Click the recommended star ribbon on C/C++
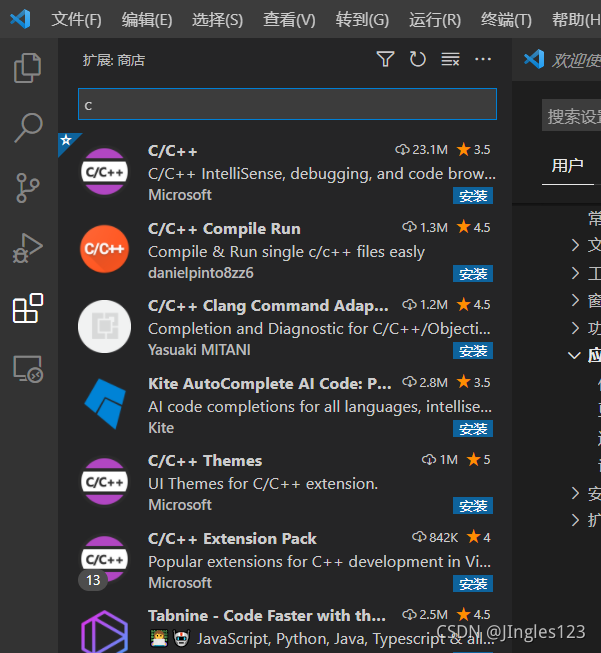Viewport: 601px width, 653px height. (67, 141)
